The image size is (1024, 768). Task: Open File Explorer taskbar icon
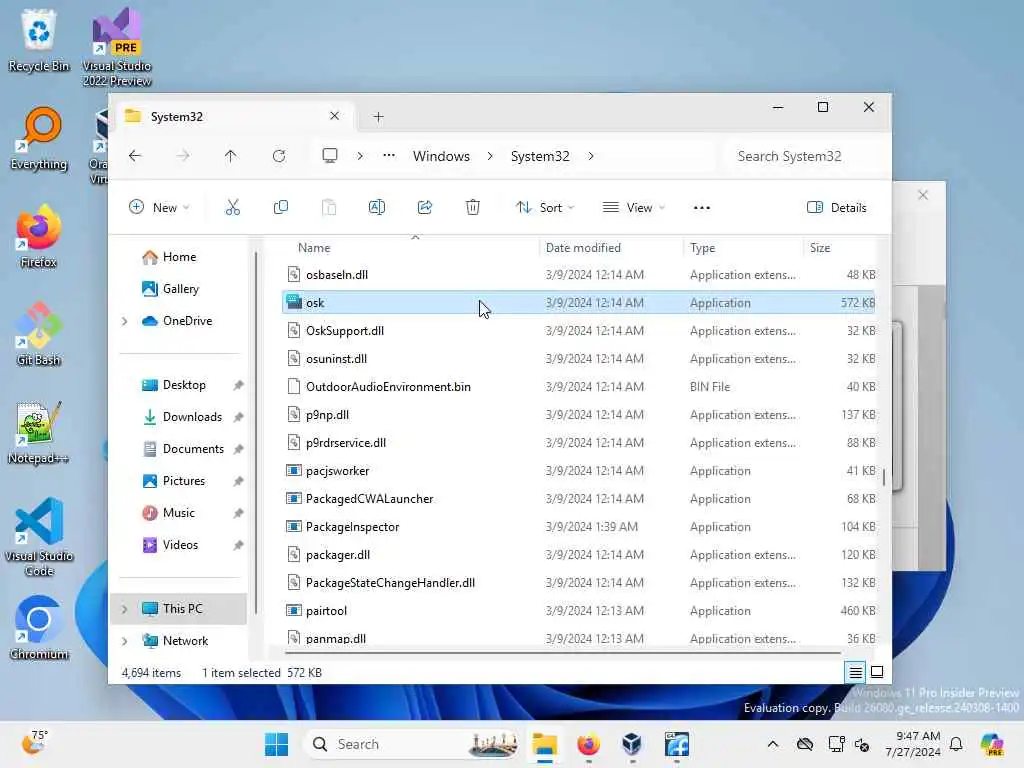tap(544, 744)
